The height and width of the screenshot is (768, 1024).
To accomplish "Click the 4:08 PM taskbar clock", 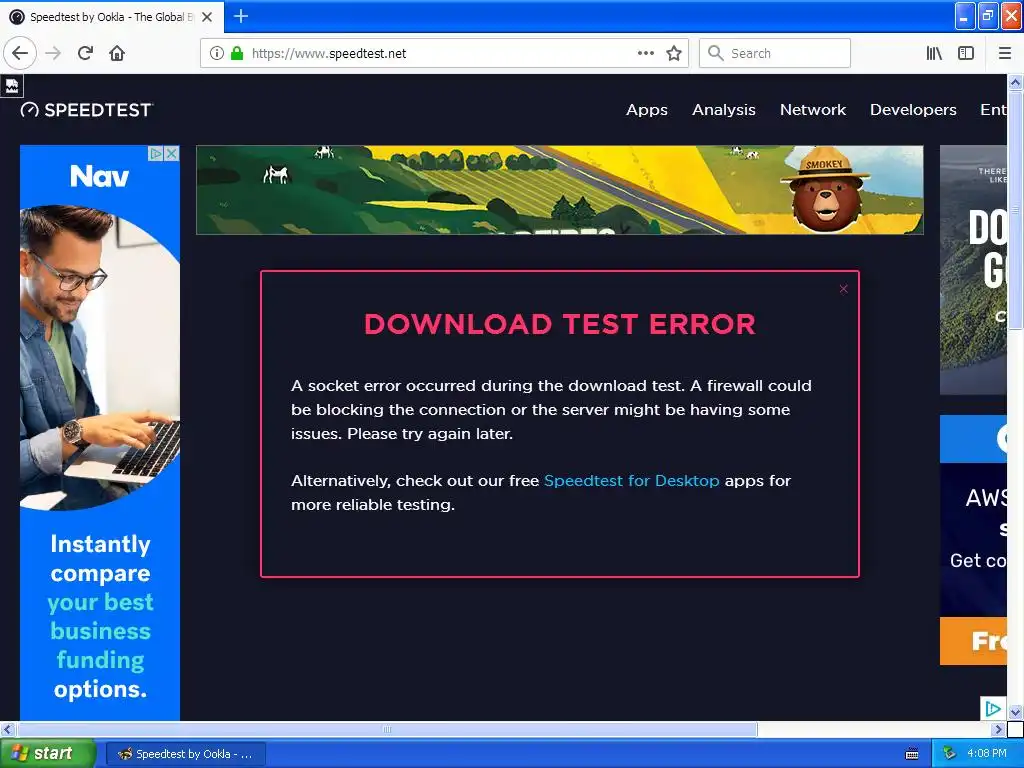I will pos(986,753).
